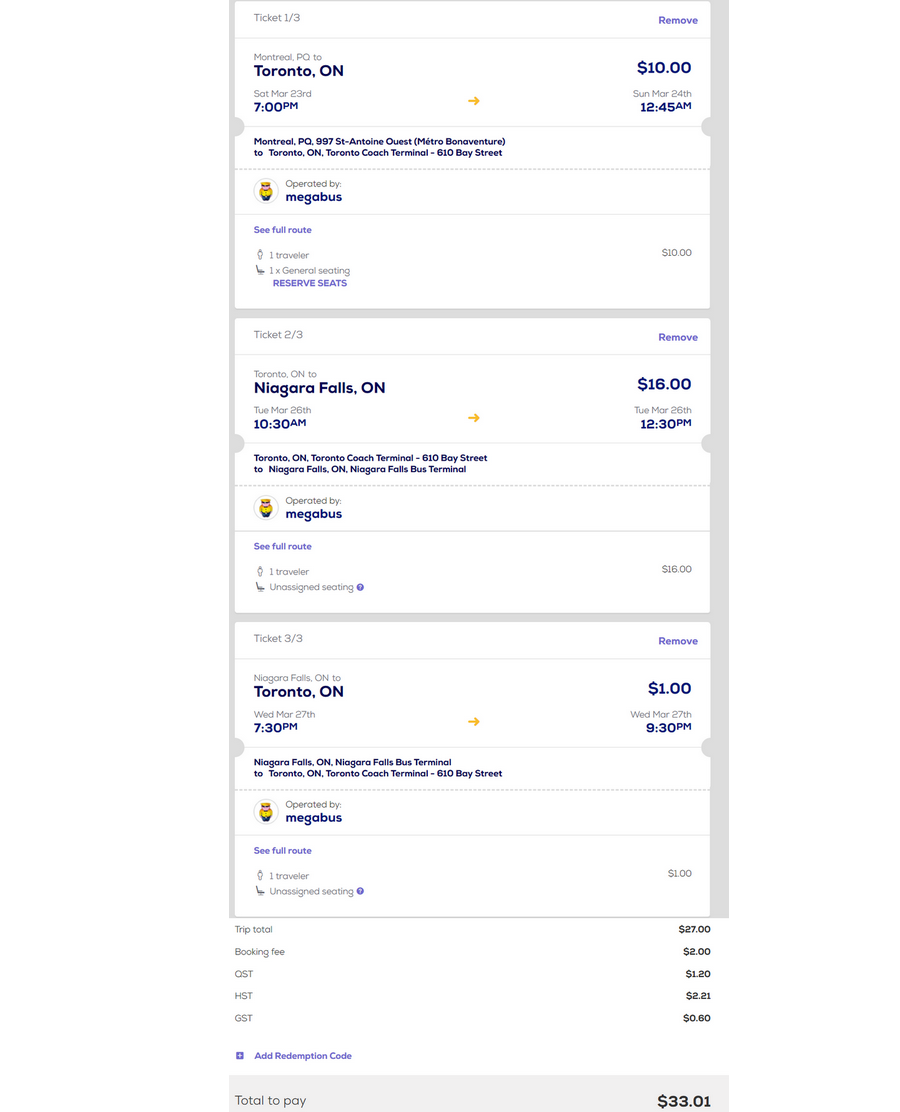Click traveler icon on Ticket 2

click(x=260, y=572)
